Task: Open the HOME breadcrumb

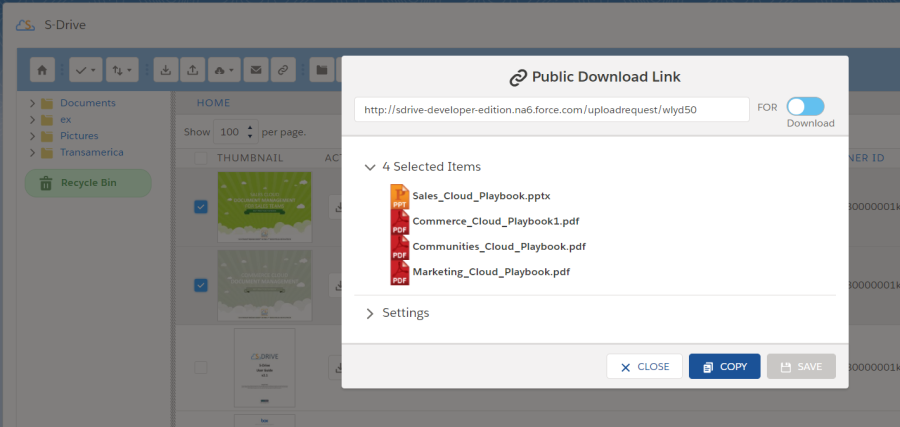Action: pos(213,103)
